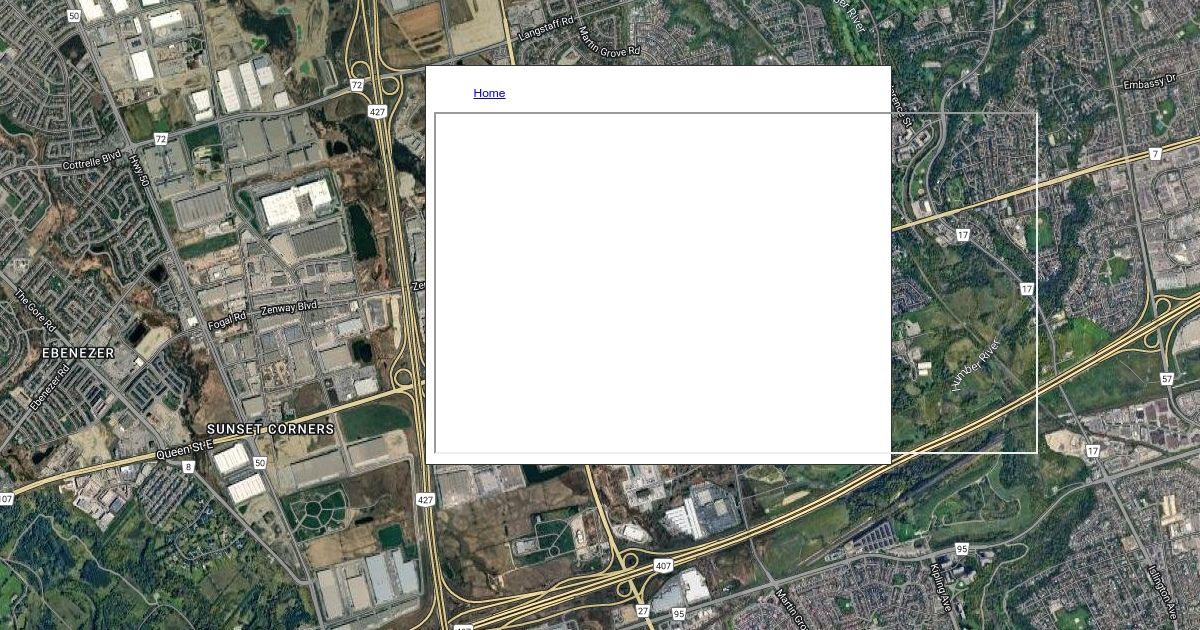Image resolution: width=1200 pixels, height=630 pixels.
Task: Select the Highway 27 route shield
Action: (642, 610)
